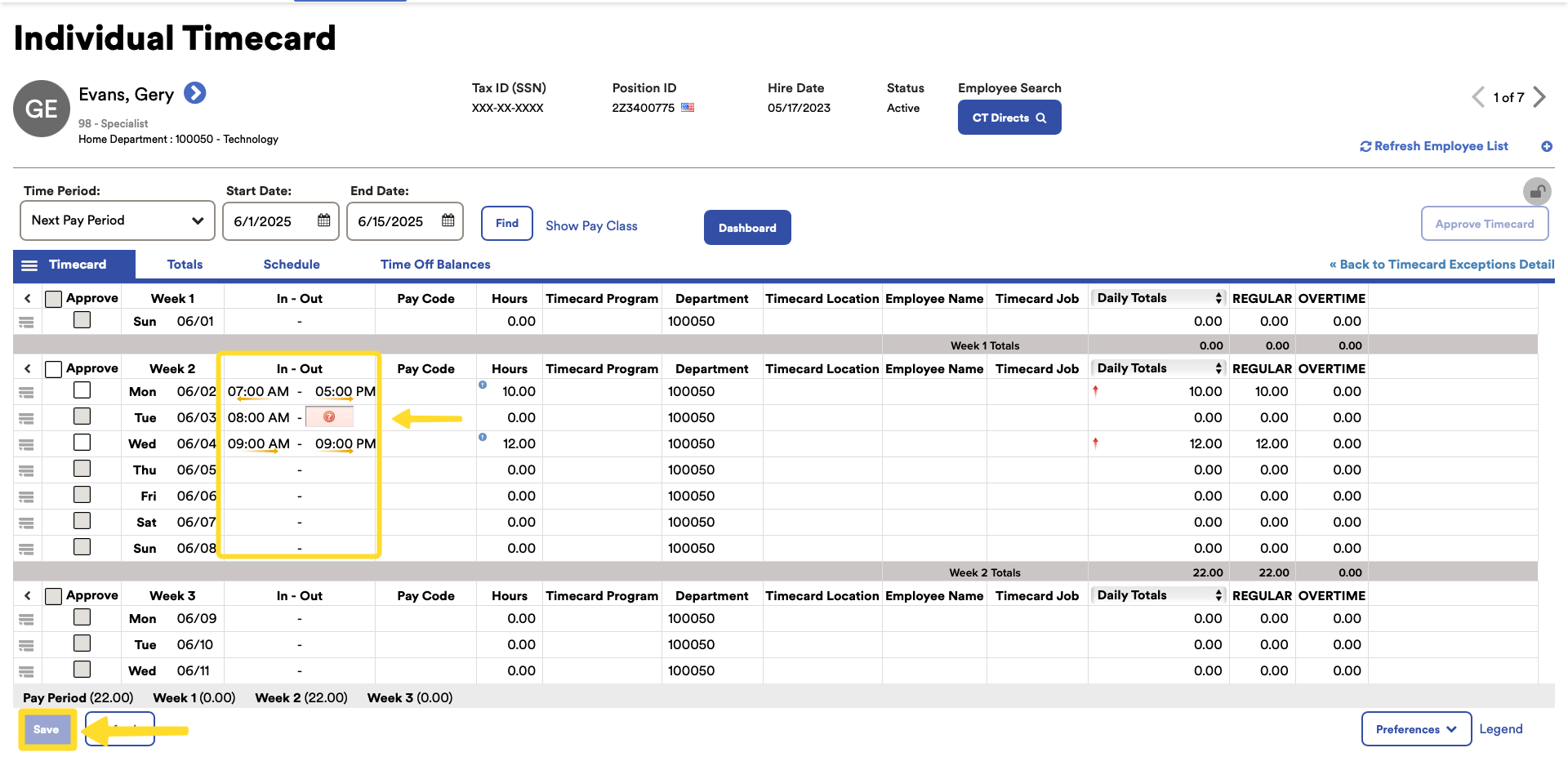Tick approve checkbox for Mon 06/09
The image size is (1568, 779).
[82, 617]
